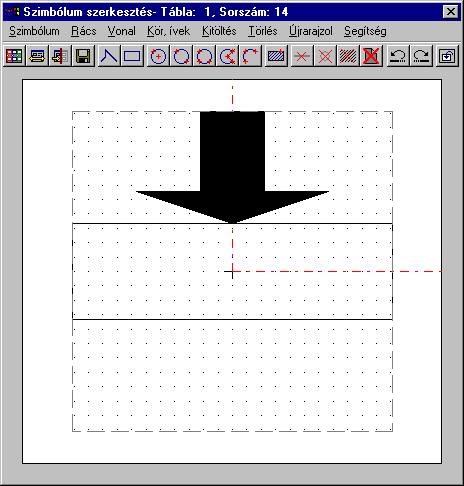464x486 pixels.
Task: Select the rectangle drawing tool
Action: 132,56
